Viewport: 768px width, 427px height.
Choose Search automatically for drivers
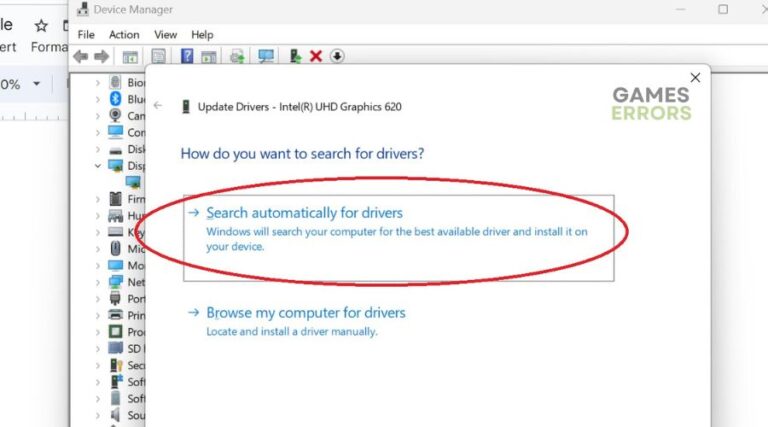304,213
